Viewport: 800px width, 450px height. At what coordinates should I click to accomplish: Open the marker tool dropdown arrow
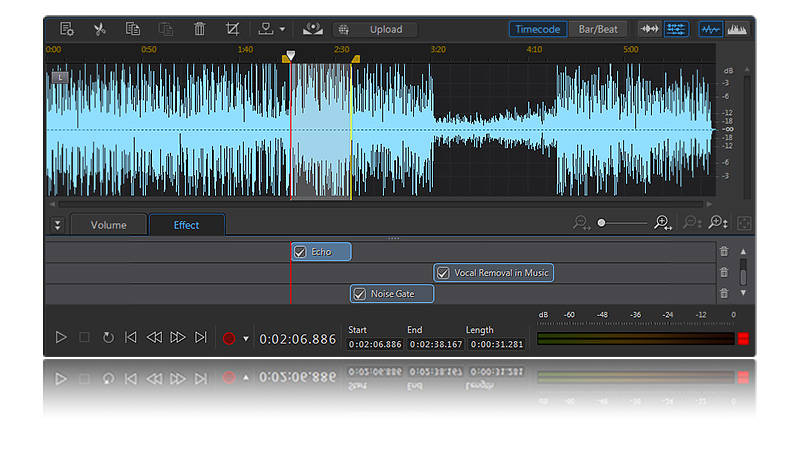(283, 29)
